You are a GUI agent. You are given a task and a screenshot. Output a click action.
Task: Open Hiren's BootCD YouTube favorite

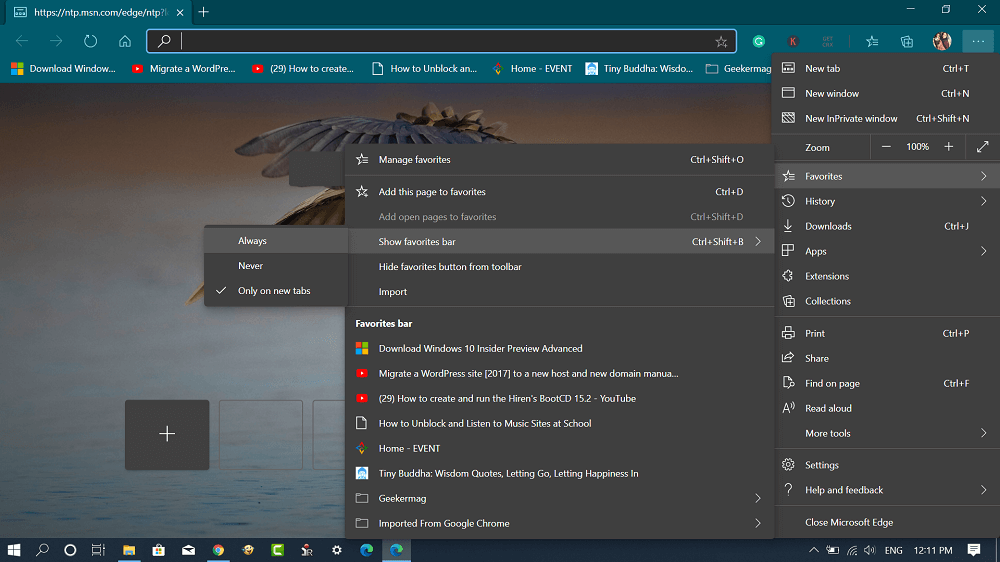click(x=560, y=398)
